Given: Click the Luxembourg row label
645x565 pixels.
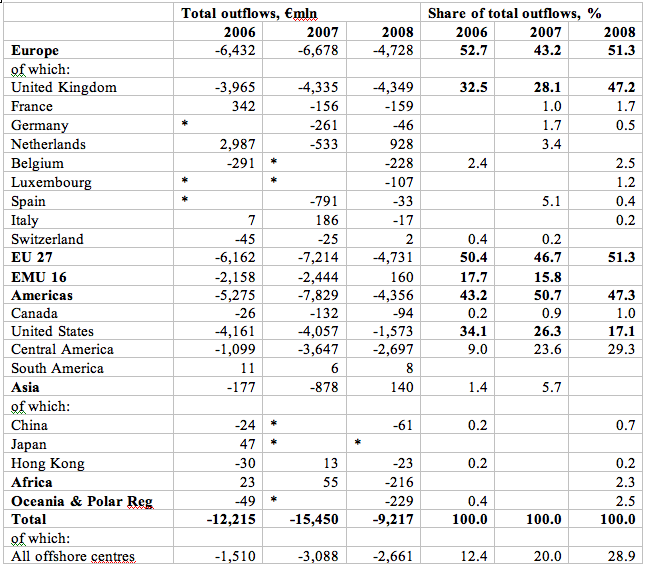Looking at the screenshot, I should 51,182.
